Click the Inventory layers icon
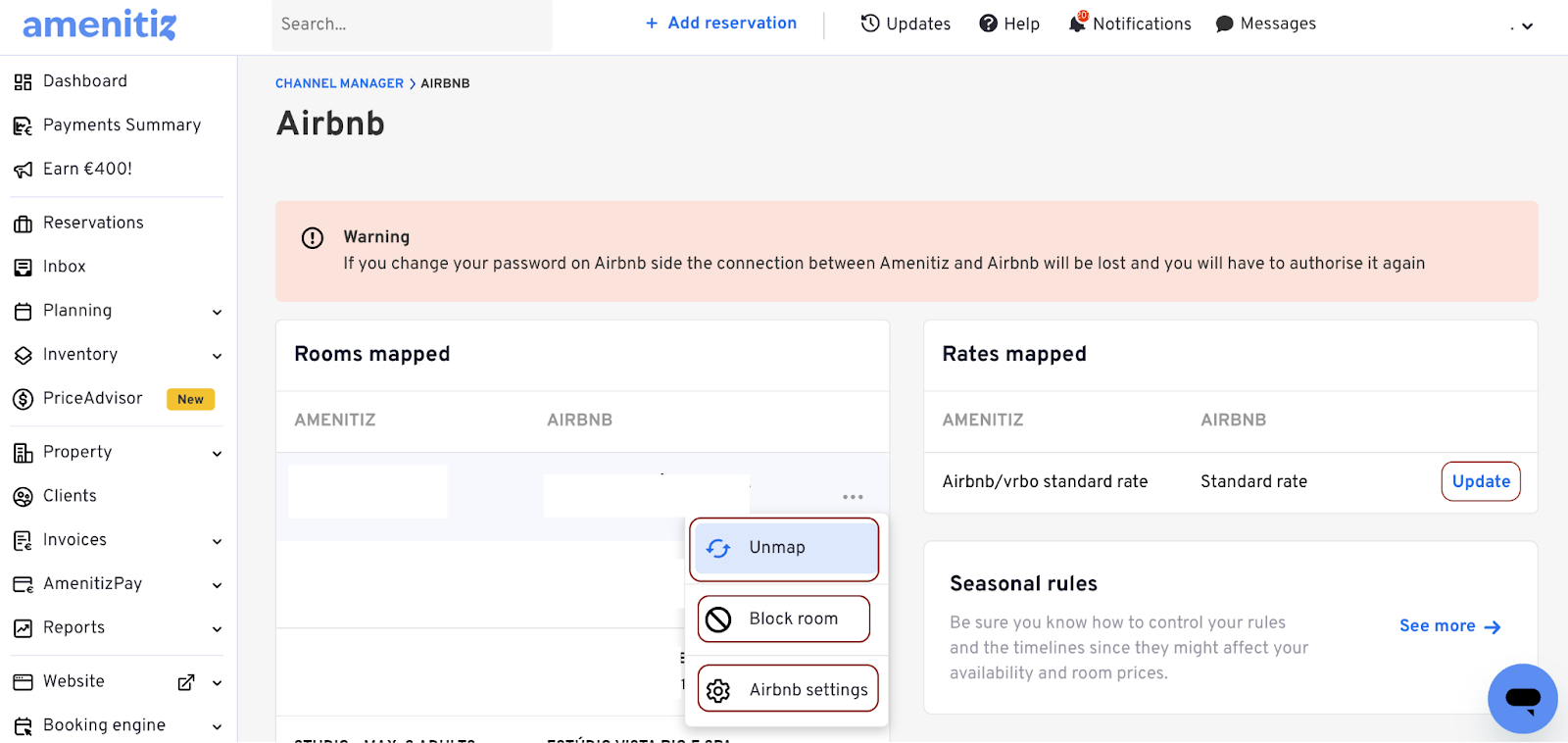This screenshot has height=743, width=1568. [x=23, y=356]
